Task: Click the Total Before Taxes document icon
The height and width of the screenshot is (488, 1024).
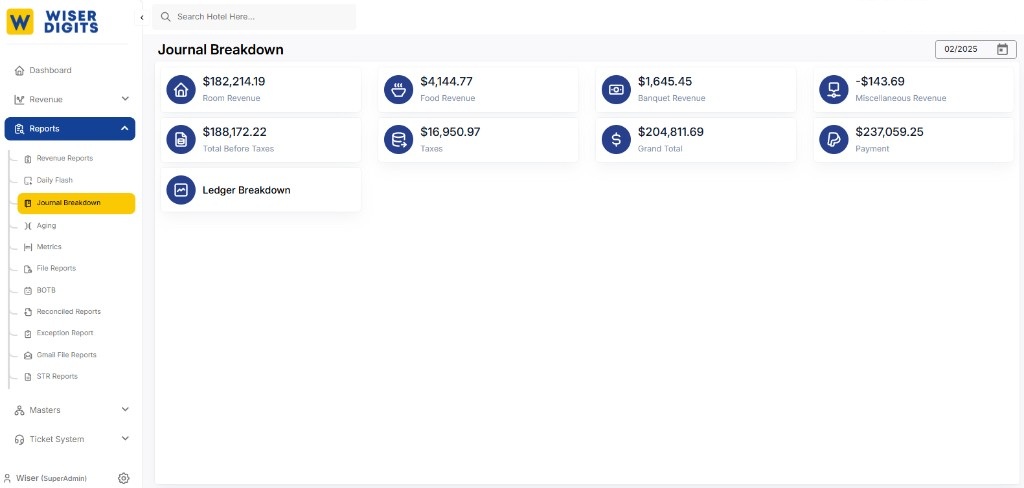Action: point(181,140)
